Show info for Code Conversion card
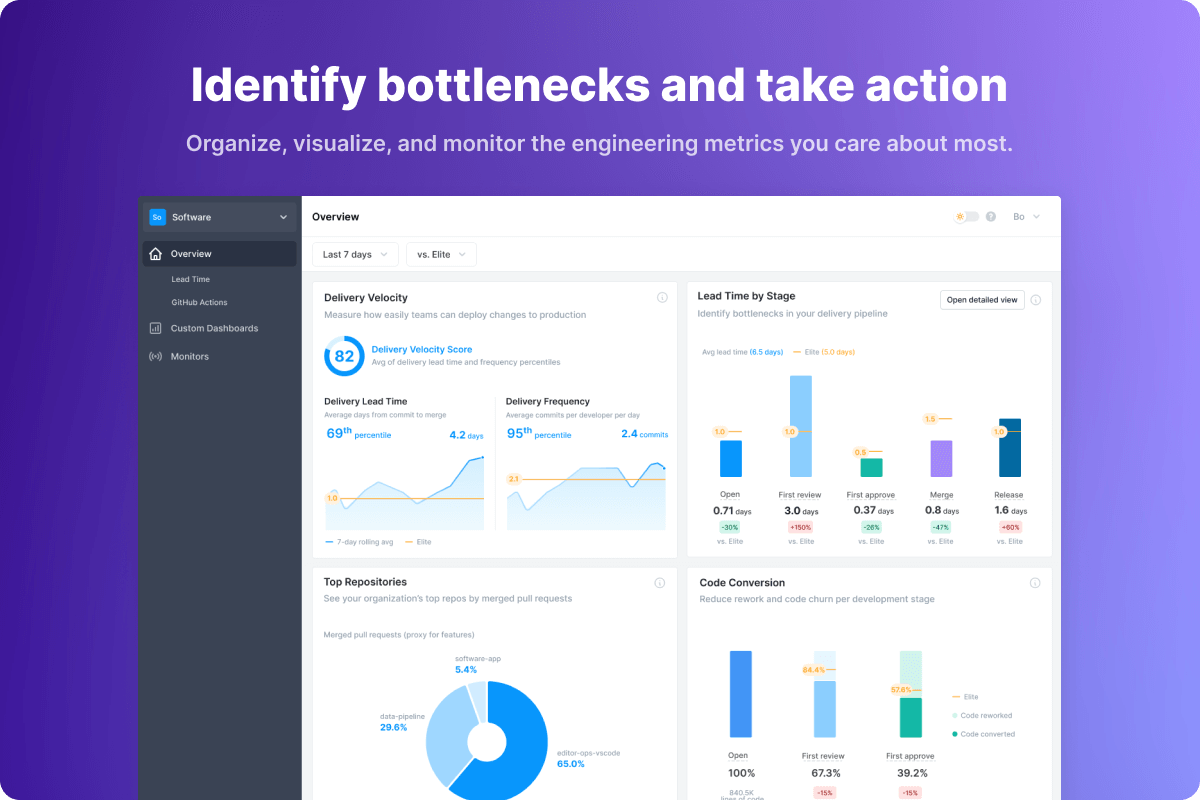This screenshot has width=1200, height=800. pos(1035,583)
